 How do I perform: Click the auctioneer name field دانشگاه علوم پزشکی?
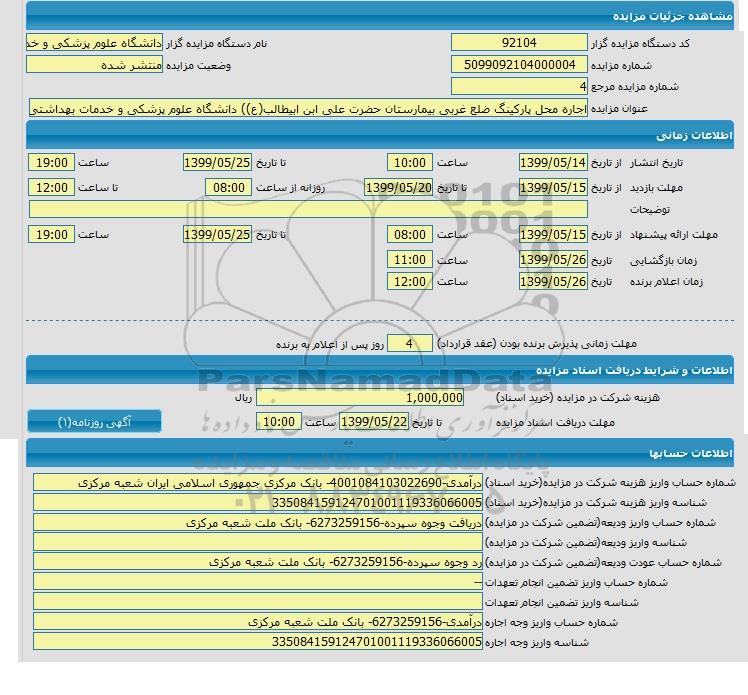(x=94, y=43)
